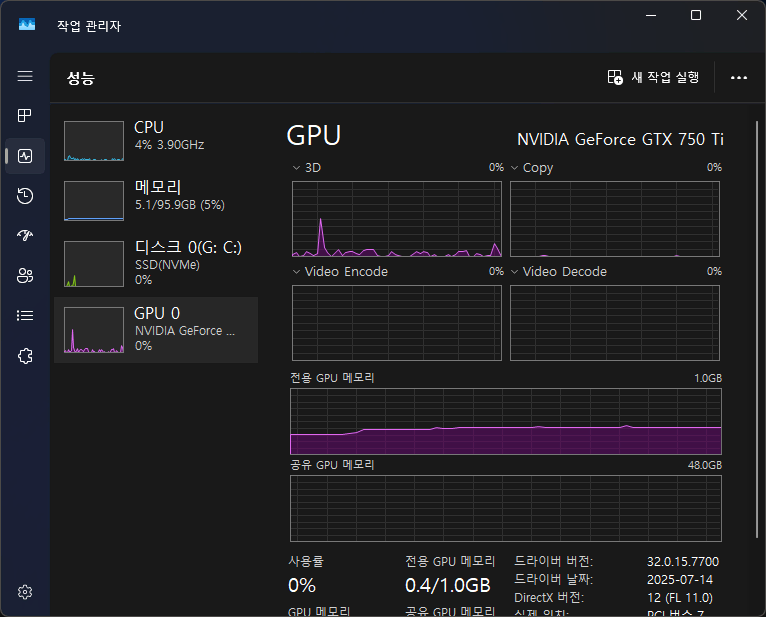Click the NVIDIA GeForce GTX 750 Ti title

coord(620,140)
